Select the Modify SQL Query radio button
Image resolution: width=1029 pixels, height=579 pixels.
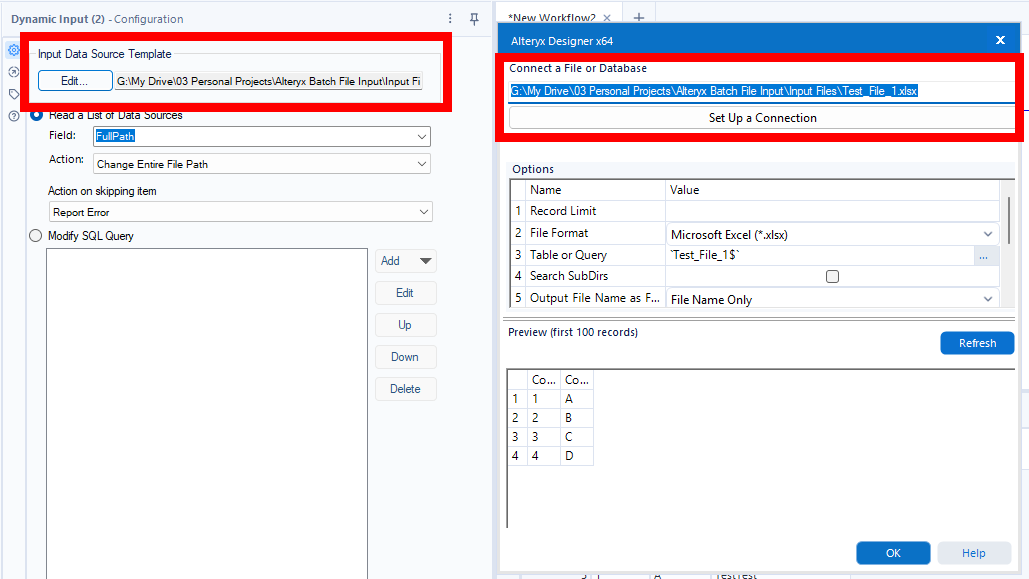tap(35, 235)
